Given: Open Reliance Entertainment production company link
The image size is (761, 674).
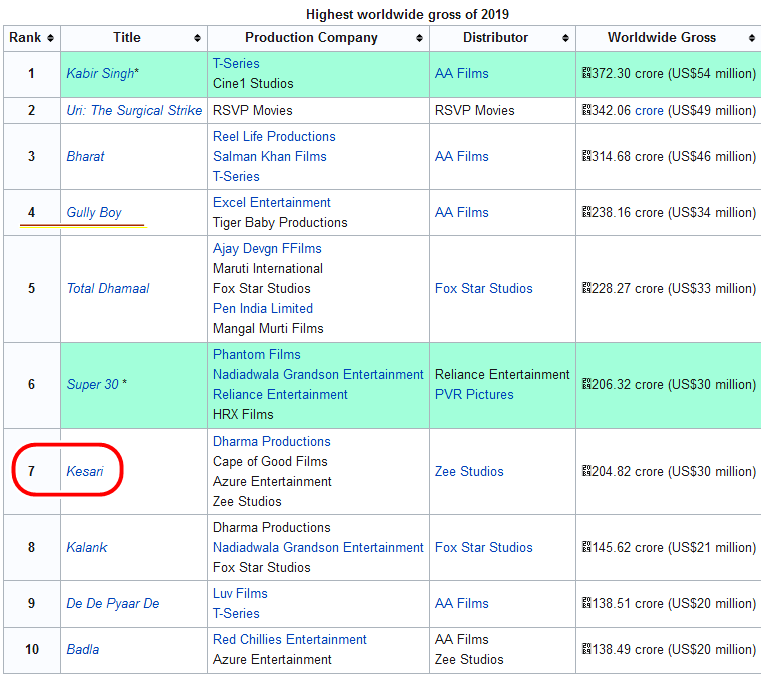Looking at the screenshot, I should tap(281, 394).
